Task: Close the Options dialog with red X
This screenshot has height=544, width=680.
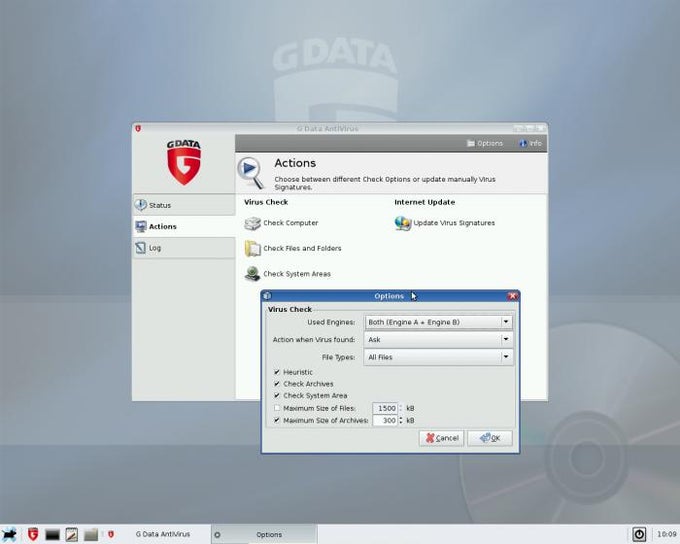Action: click(513, 296)
